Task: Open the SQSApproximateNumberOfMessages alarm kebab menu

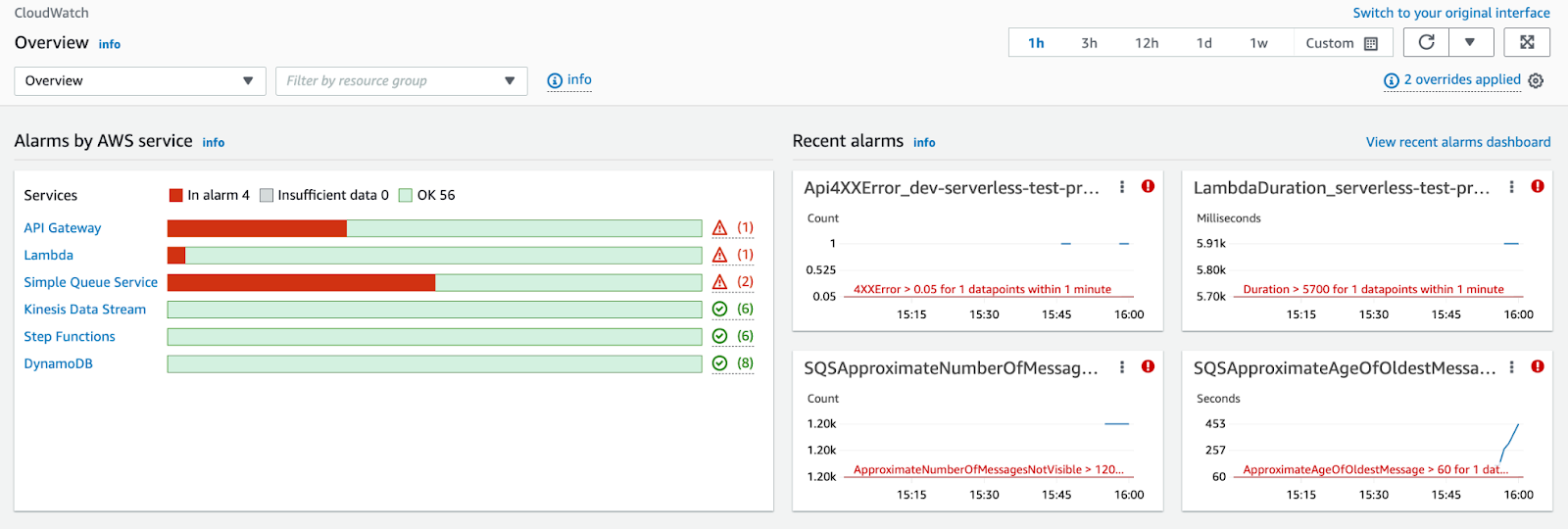Action: [1122, 367]
